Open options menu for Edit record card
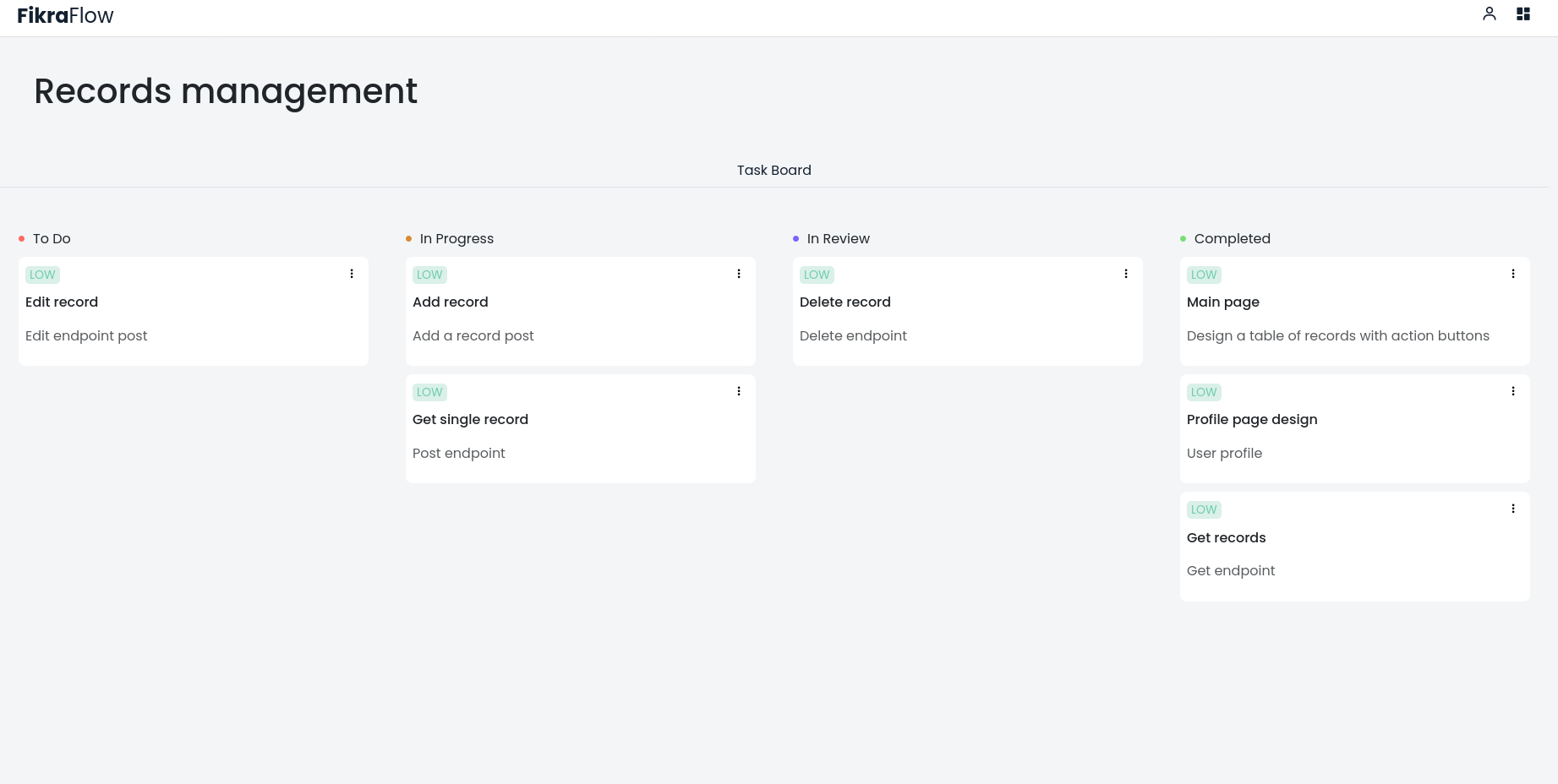Viewport: 1558px width, 784px height. (x=352, y=274)
